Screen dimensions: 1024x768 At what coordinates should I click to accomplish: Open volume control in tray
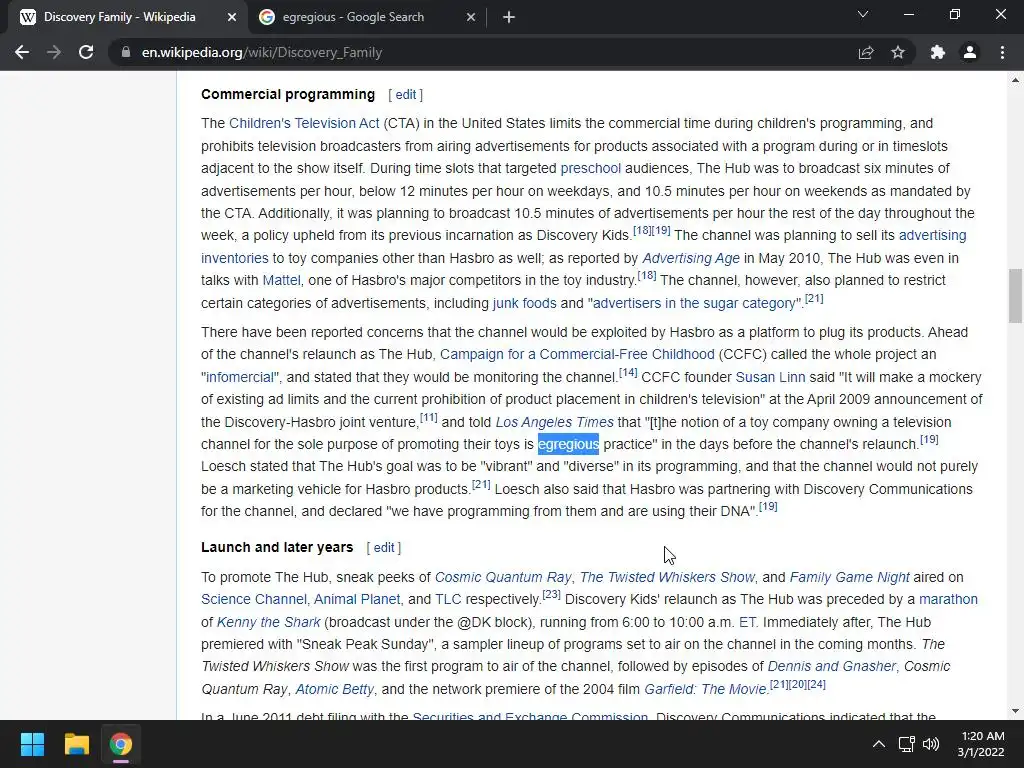coord(931,744)
